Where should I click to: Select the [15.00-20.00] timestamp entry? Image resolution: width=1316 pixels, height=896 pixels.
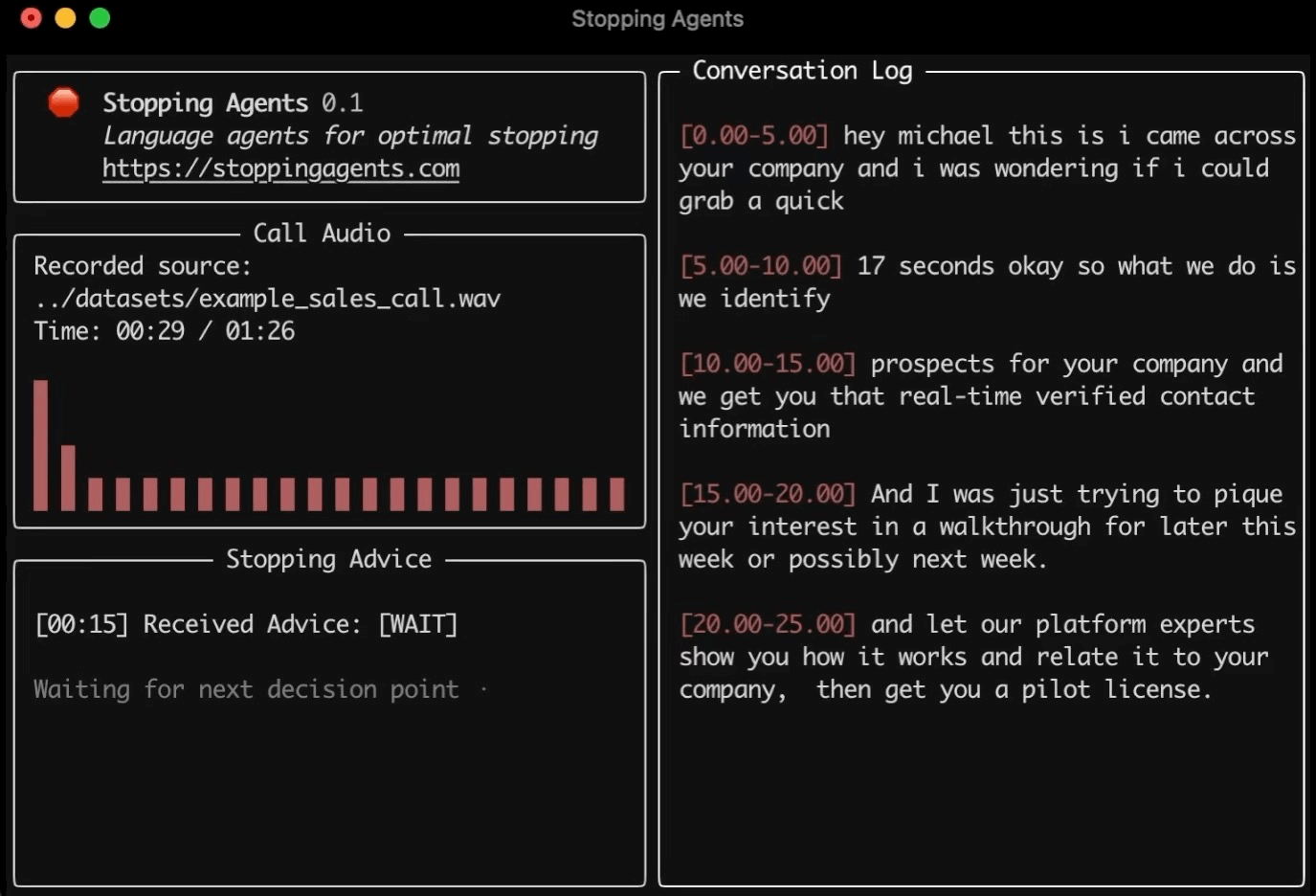tap(767, 494)
